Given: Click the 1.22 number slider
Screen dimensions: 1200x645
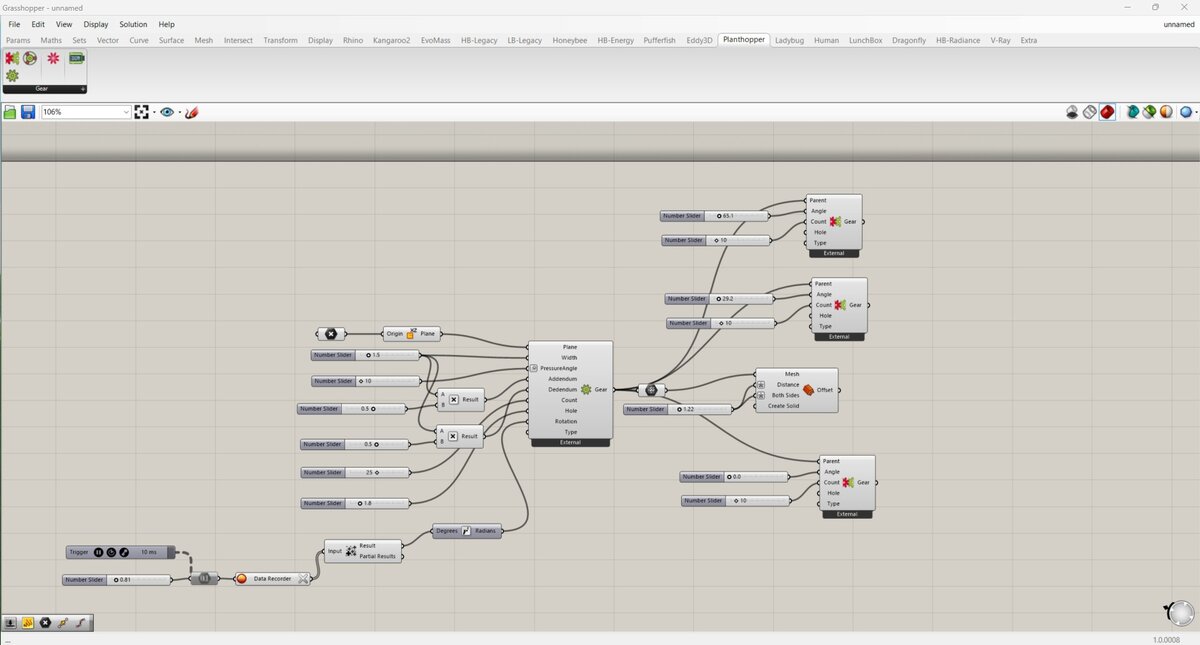Looking at the screenshot, I should tap(679, 409).
